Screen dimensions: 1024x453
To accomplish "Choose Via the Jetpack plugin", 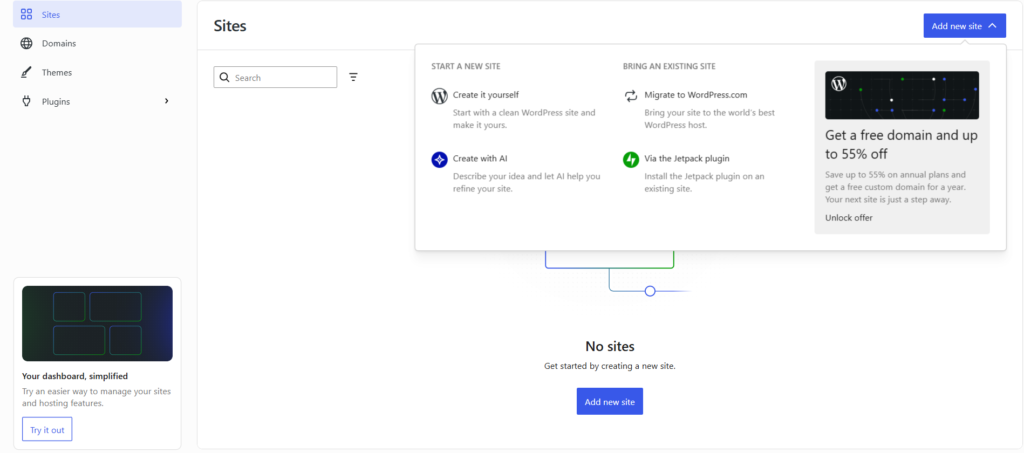I will 687,158.
